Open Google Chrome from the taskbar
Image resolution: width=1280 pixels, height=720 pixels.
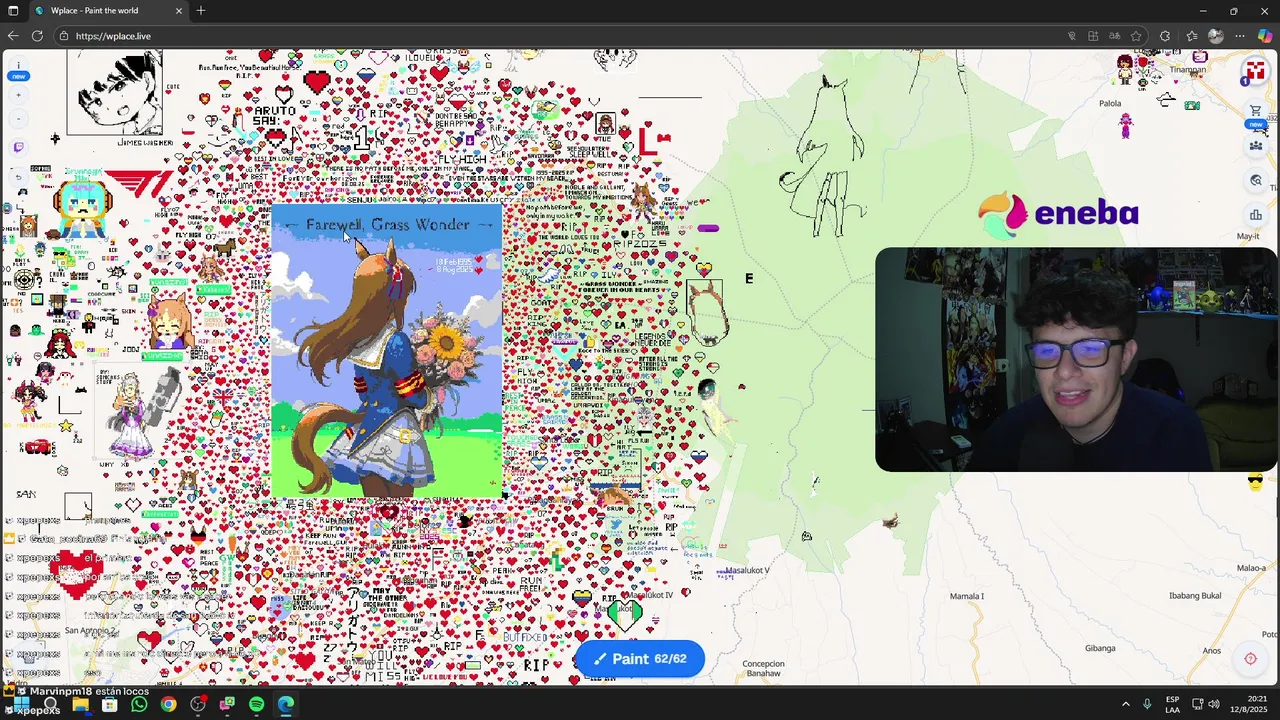click(168, 705)
